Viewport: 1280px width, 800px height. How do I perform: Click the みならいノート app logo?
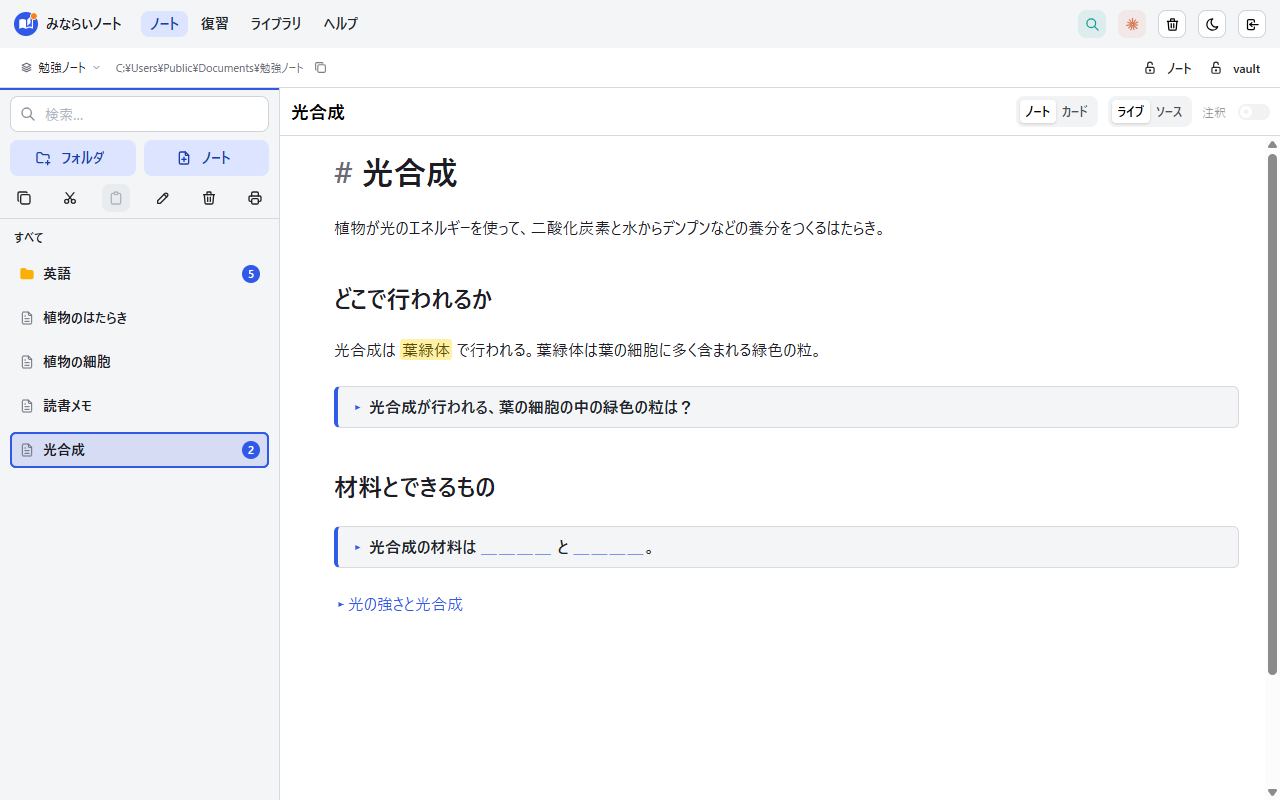(x=26, y=24)
